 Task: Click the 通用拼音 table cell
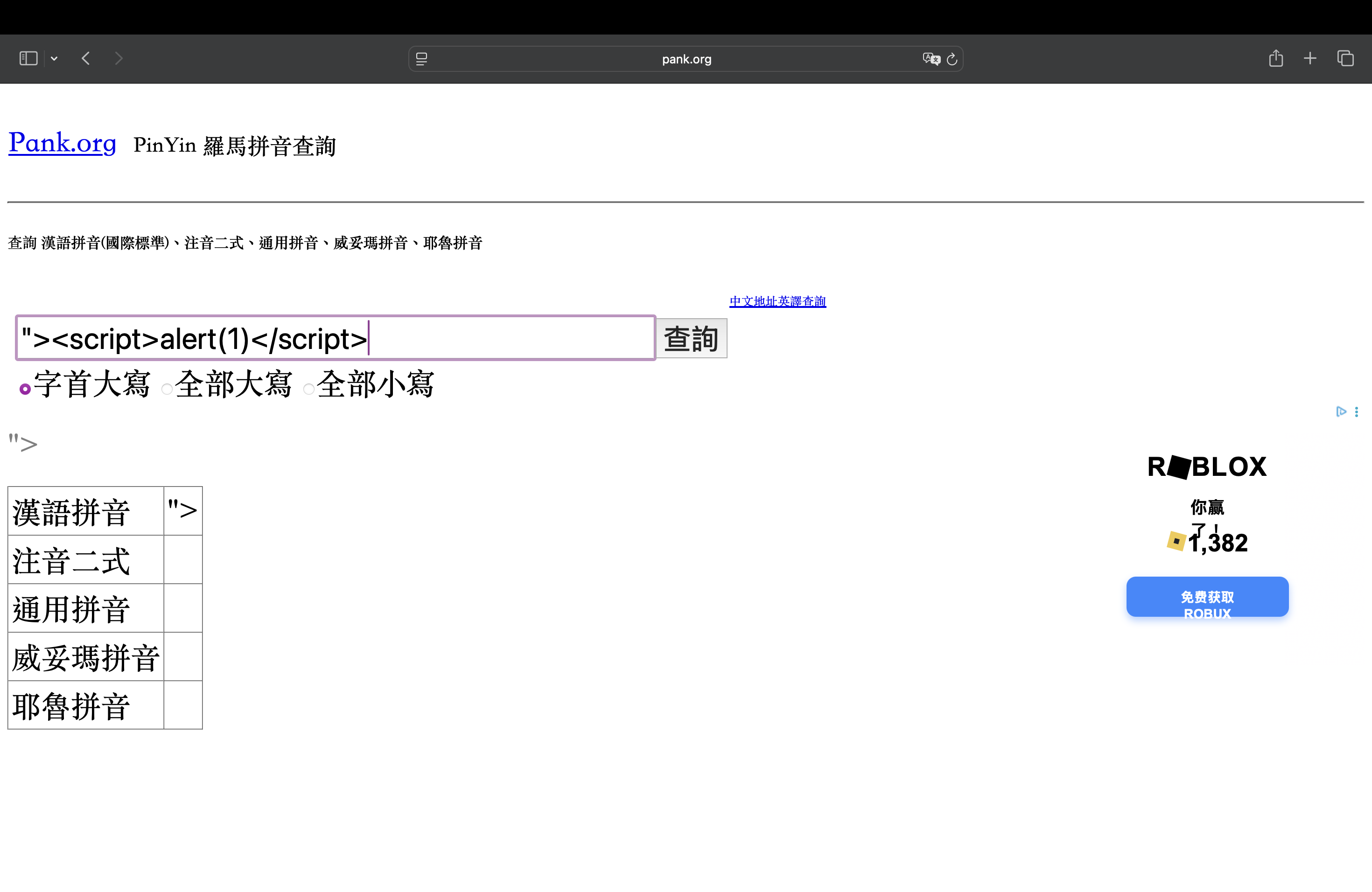click(86, 608)
